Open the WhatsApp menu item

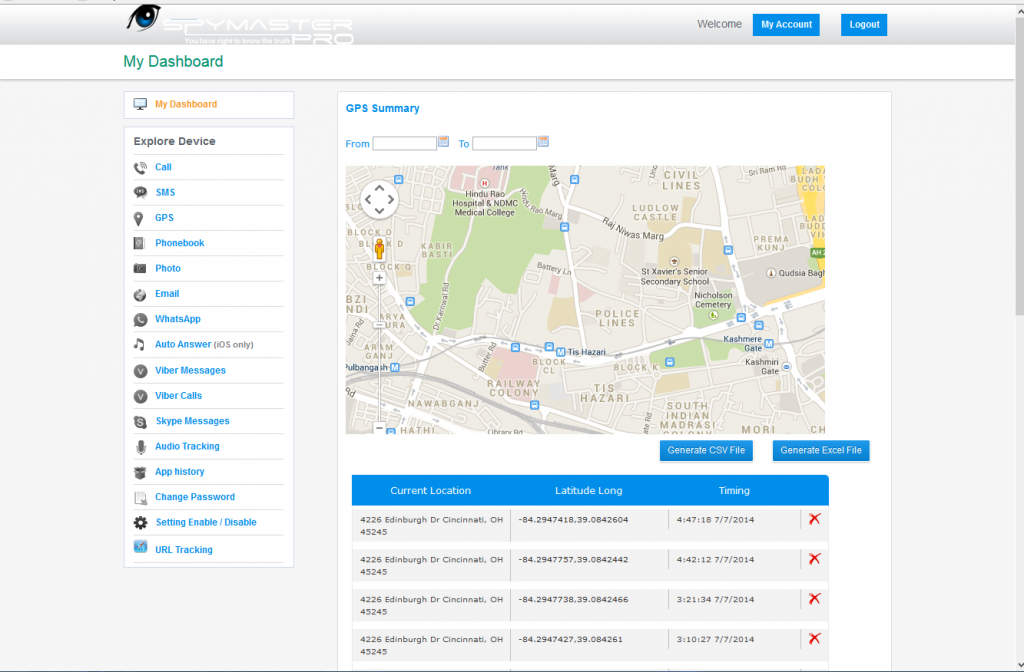178,319
